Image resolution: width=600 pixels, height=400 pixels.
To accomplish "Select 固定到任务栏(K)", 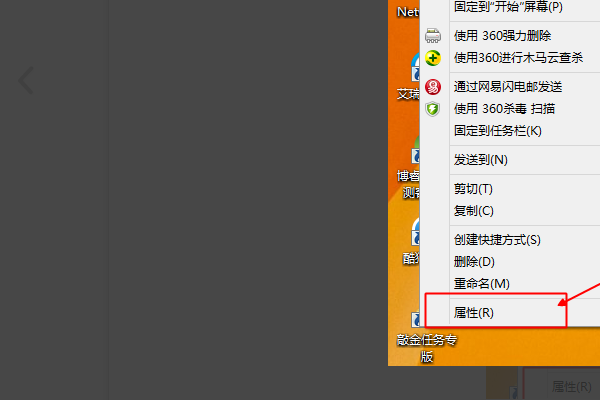I will pyautogui.click(x=498, y=131).
